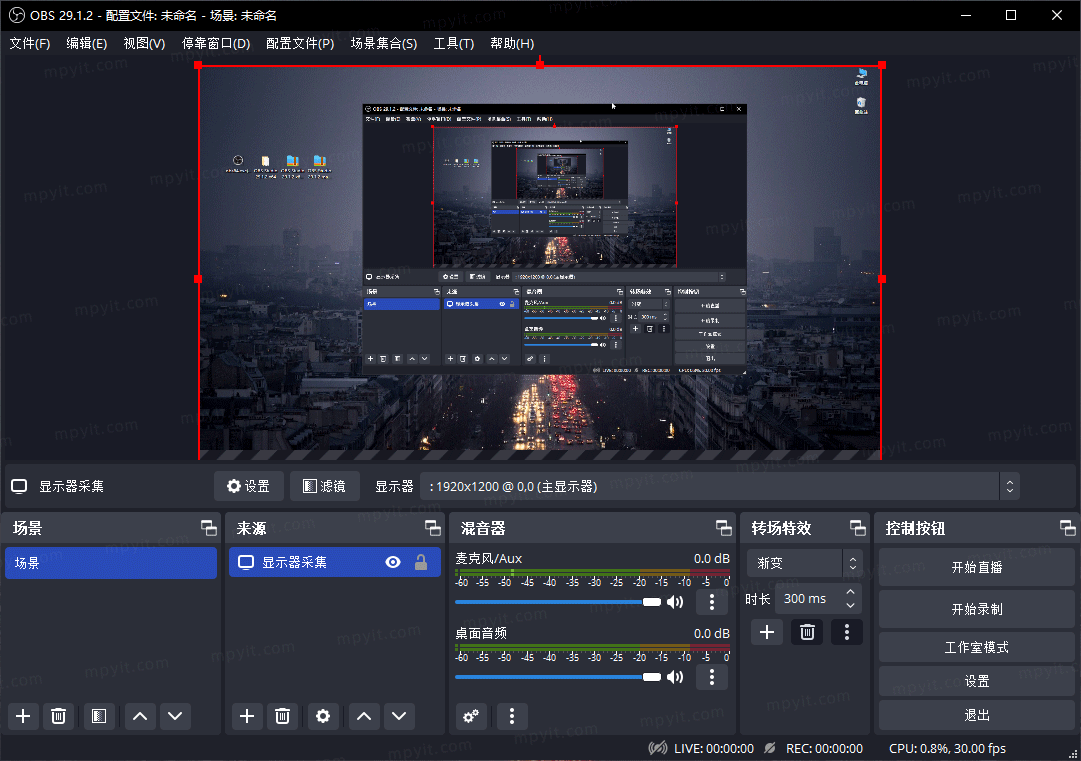The image size is (1081, 761).
Task: Open advanced audio properties gear in mixer
Action: (470, 716)
